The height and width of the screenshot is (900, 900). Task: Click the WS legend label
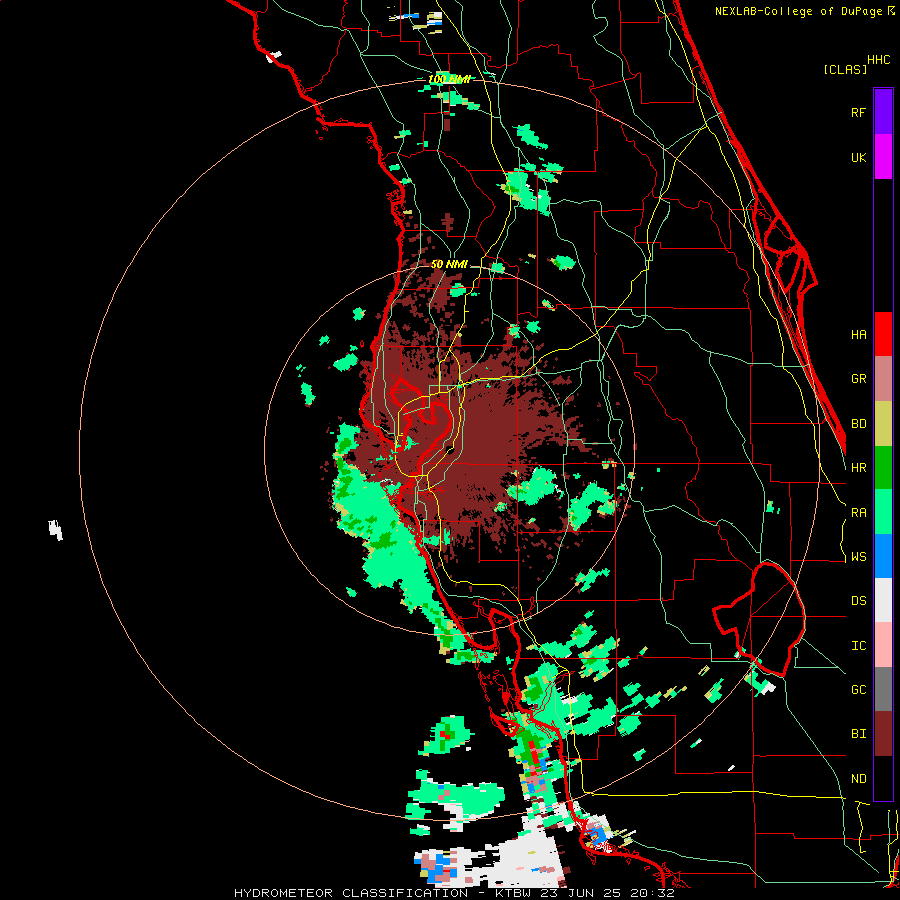tap(858, 557)
